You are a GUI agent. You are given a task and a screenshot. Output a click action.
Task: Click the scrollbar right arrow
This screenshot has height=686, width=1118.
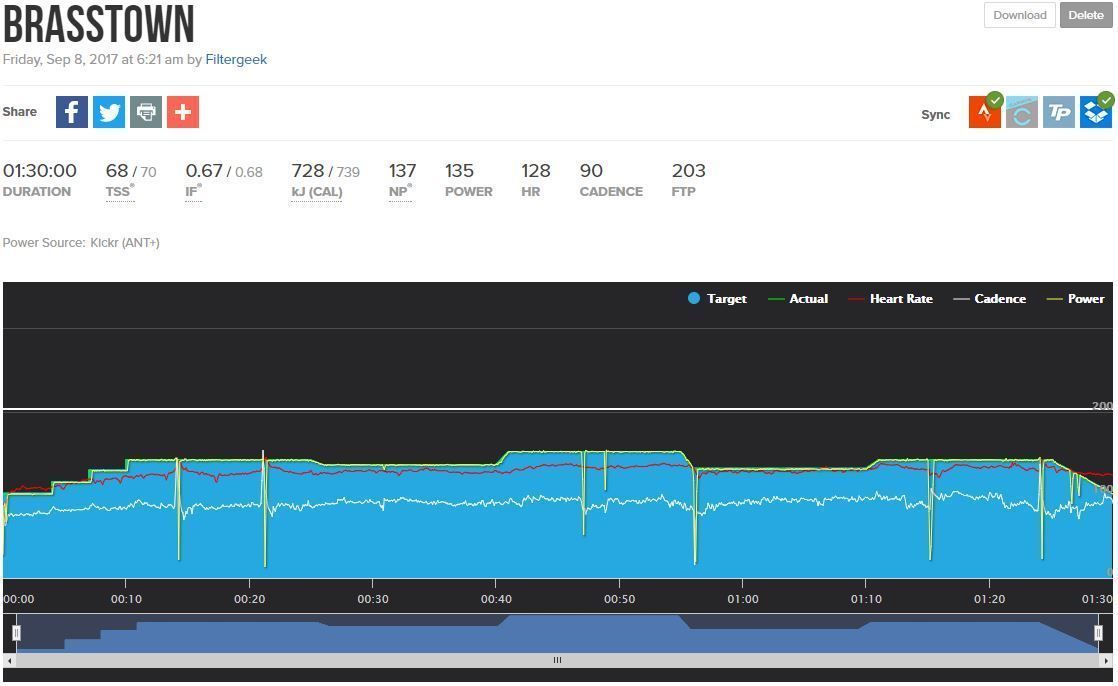pos(1106,660)
